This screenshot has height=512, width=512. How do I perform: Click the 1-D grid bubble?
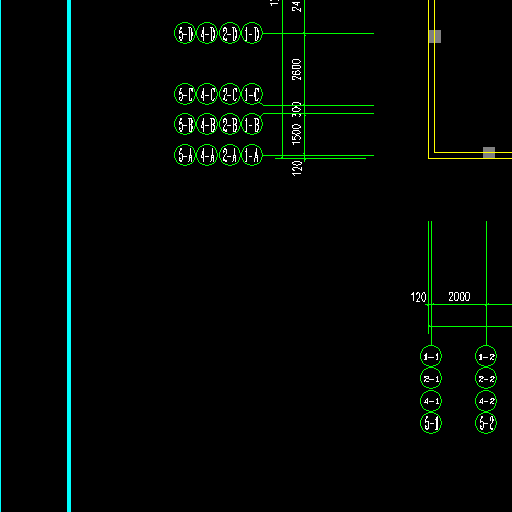(x=252, y=33)
